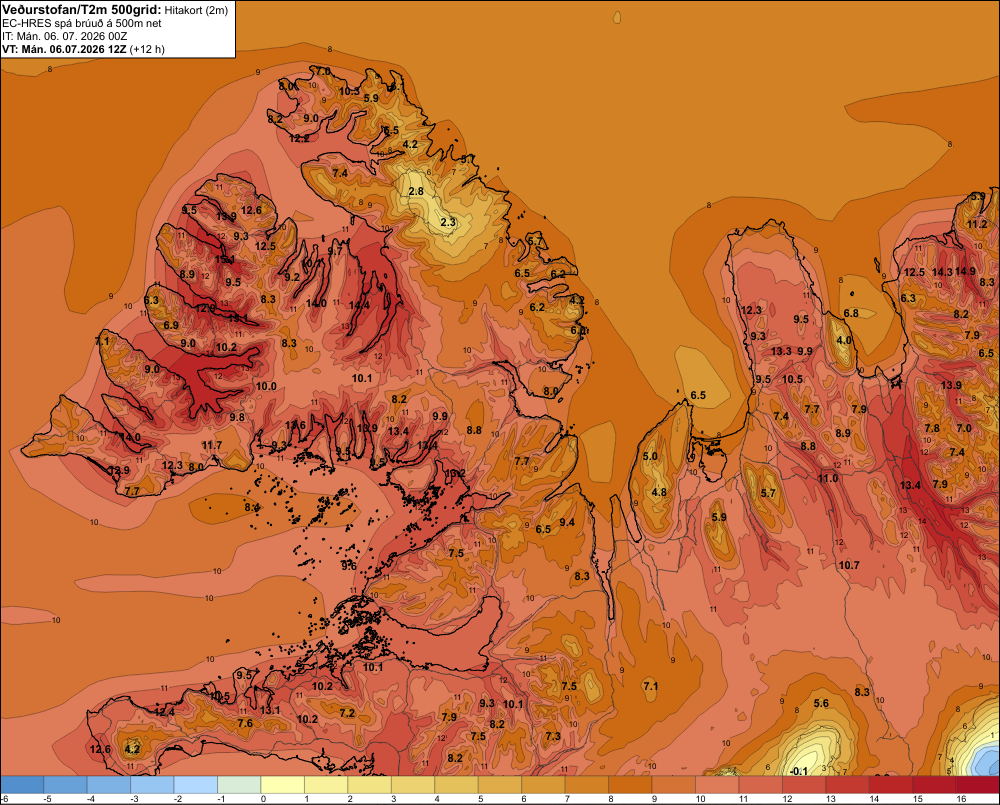The height and width of the screenshot is (805, 1000).
Task: Click the 2.8 temperature label
Action: point(416,191)
